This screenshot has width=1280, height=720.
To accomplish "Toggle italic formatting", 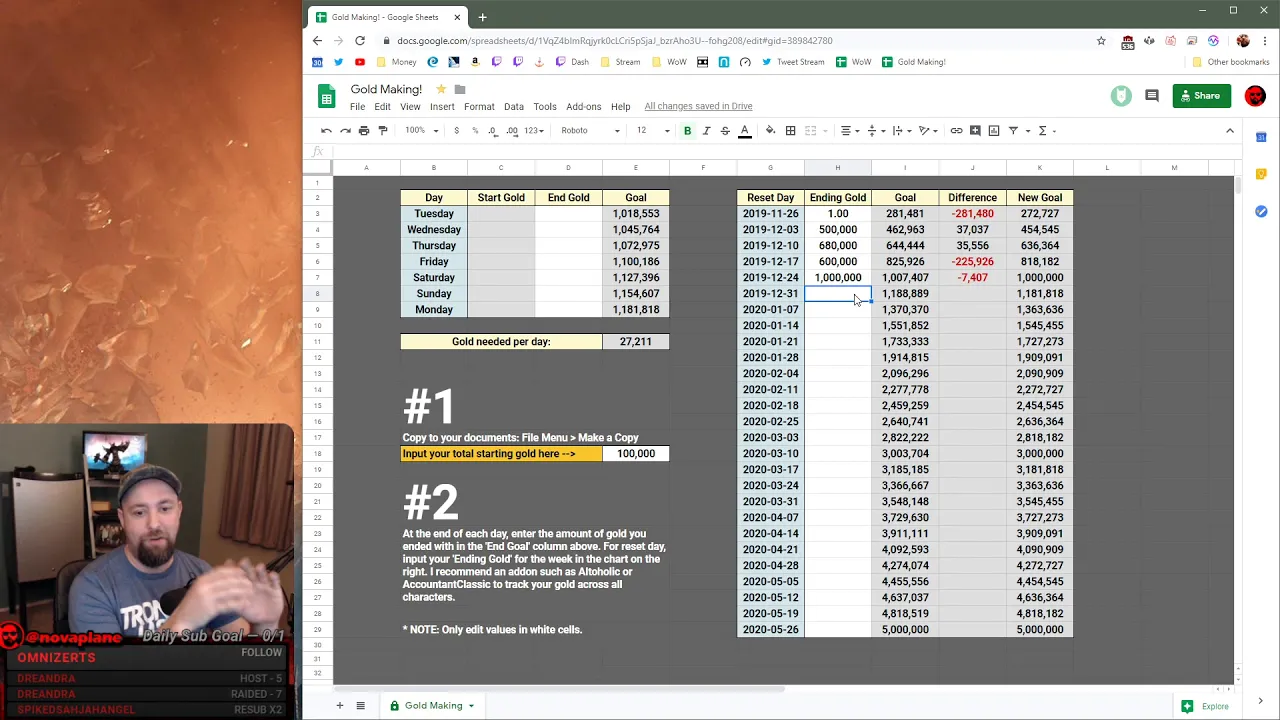I will click(706, 130).
